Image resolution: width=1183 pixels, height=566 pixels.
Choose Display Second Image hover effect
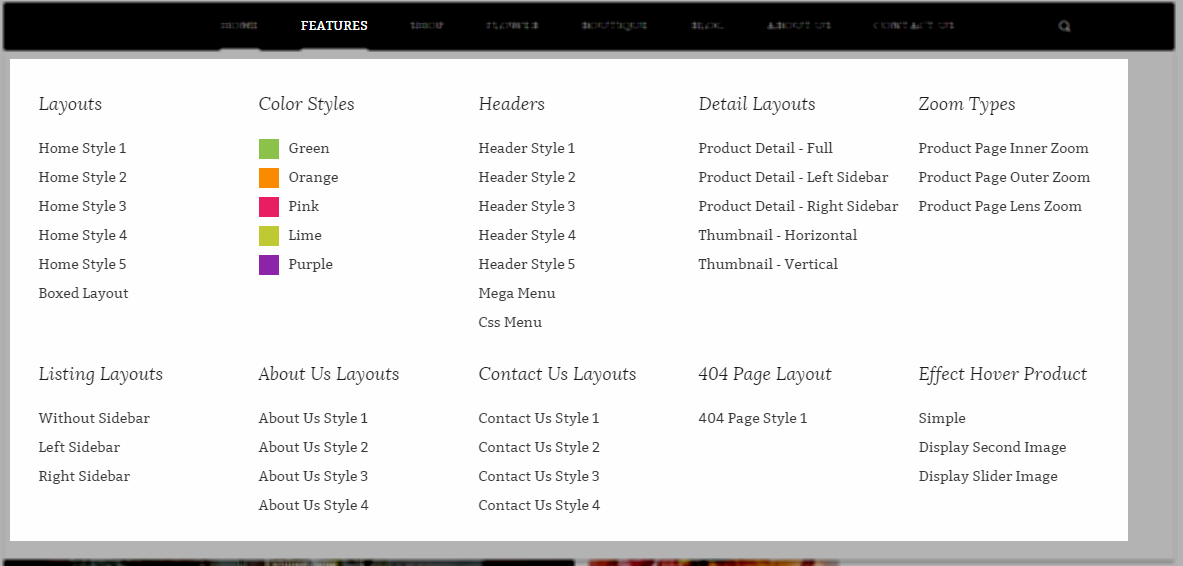(992, 447)
